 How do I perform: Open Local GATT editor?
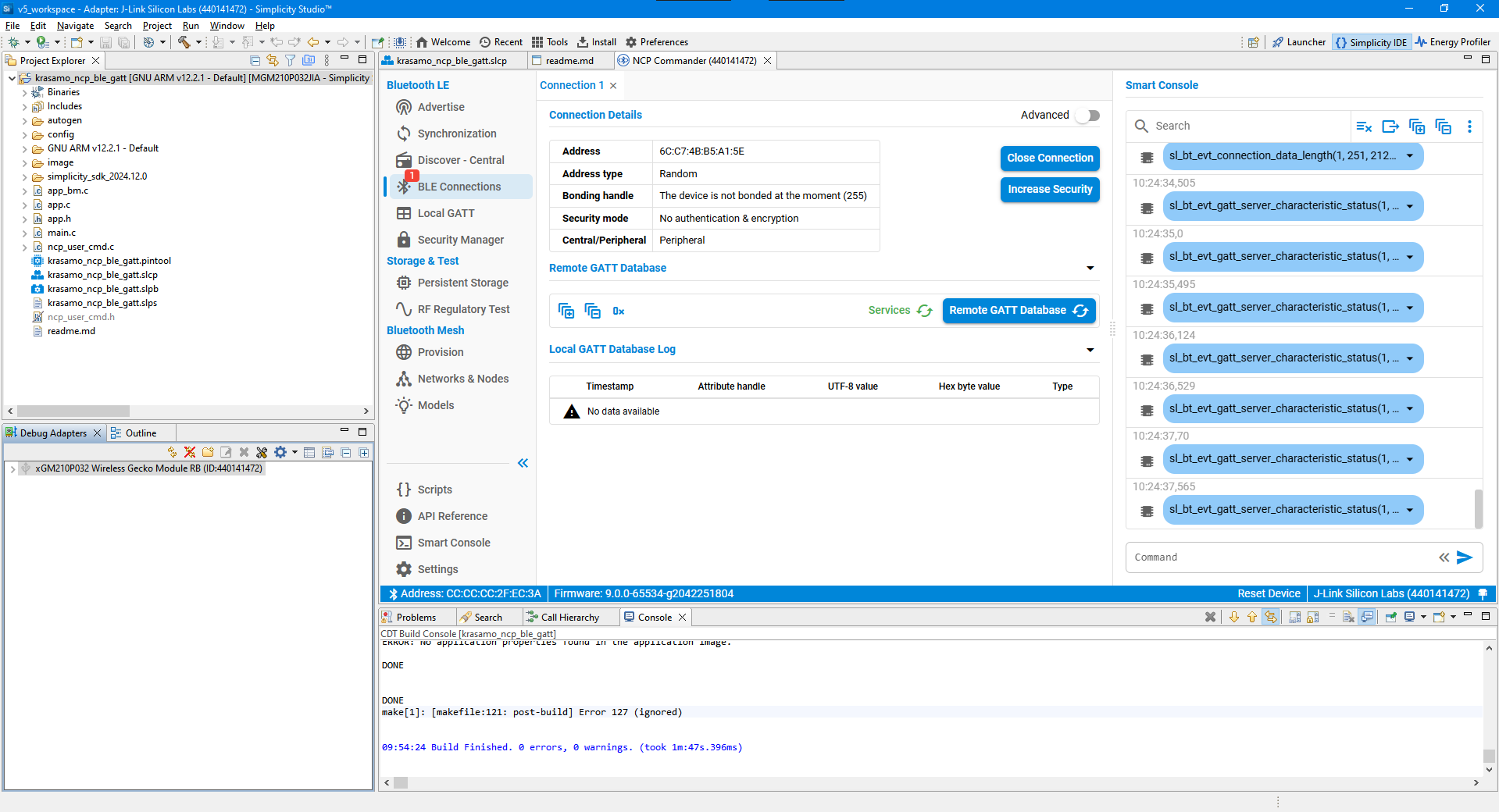click(x=445, y=213)
